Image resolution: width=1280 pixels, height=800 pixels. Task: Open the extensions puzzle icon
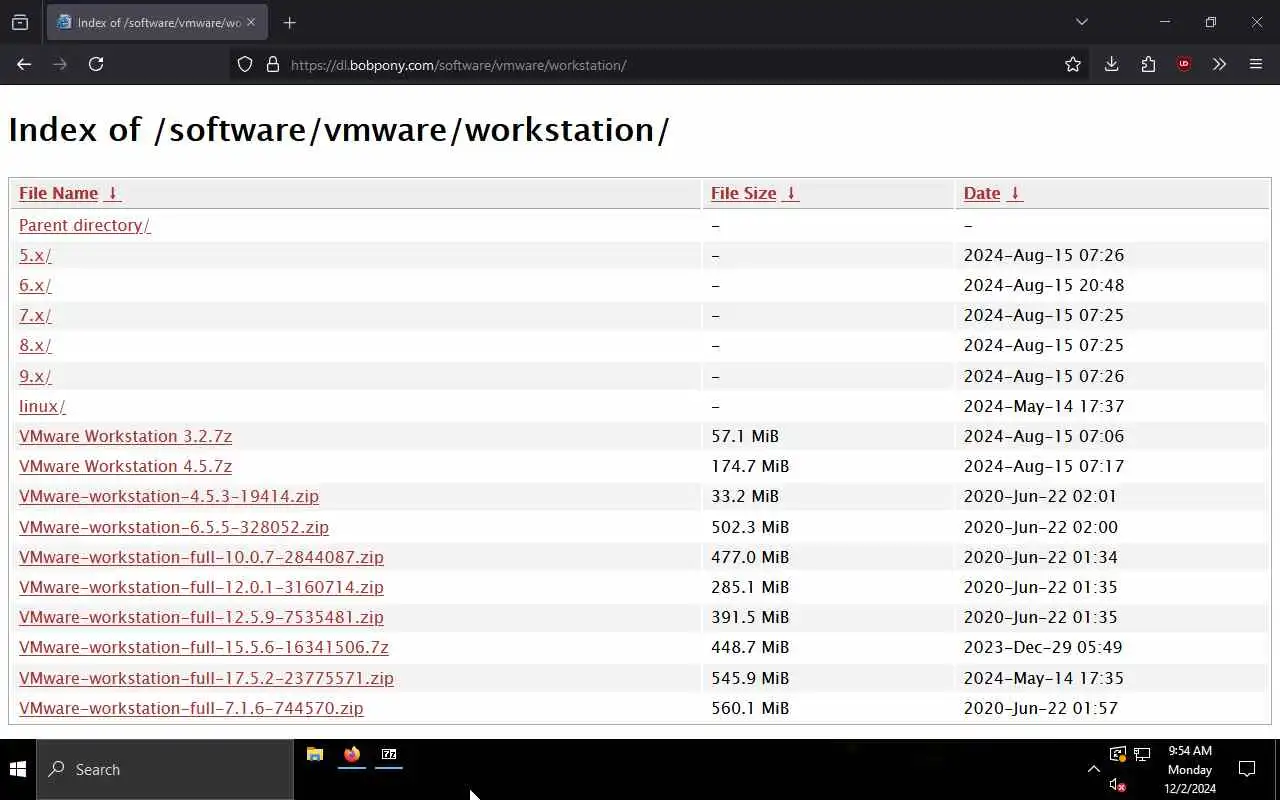click(x=1148, y=64)
